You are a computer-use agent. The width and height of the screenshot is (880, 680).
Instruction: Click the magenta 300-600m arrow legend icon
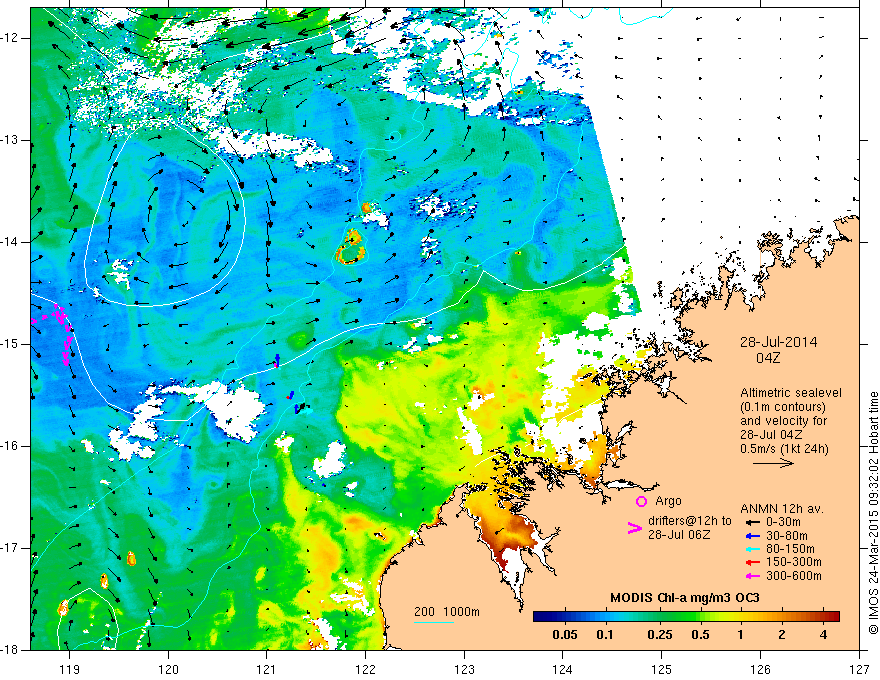click(x=752, y=576)
